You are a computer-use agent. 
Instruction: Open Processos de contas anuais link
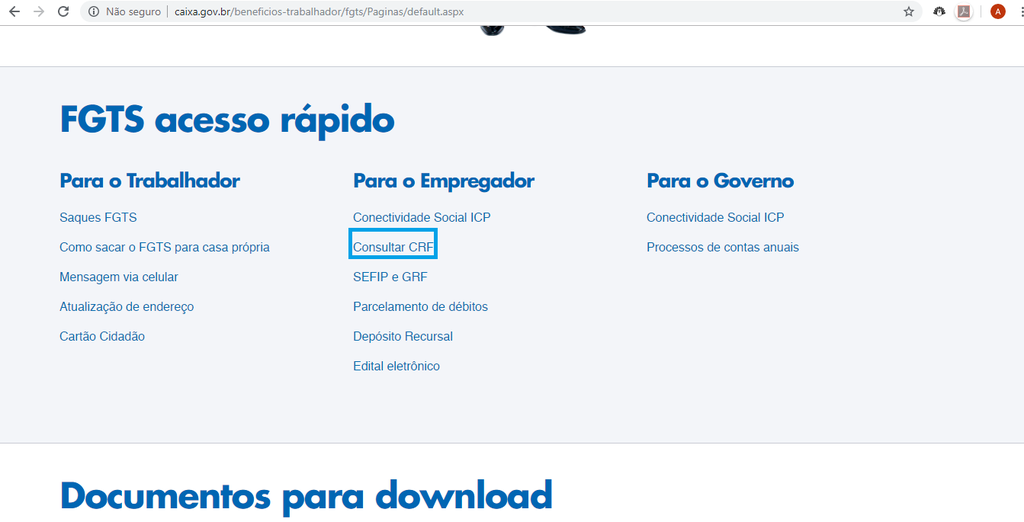click(x=723, y=248)
